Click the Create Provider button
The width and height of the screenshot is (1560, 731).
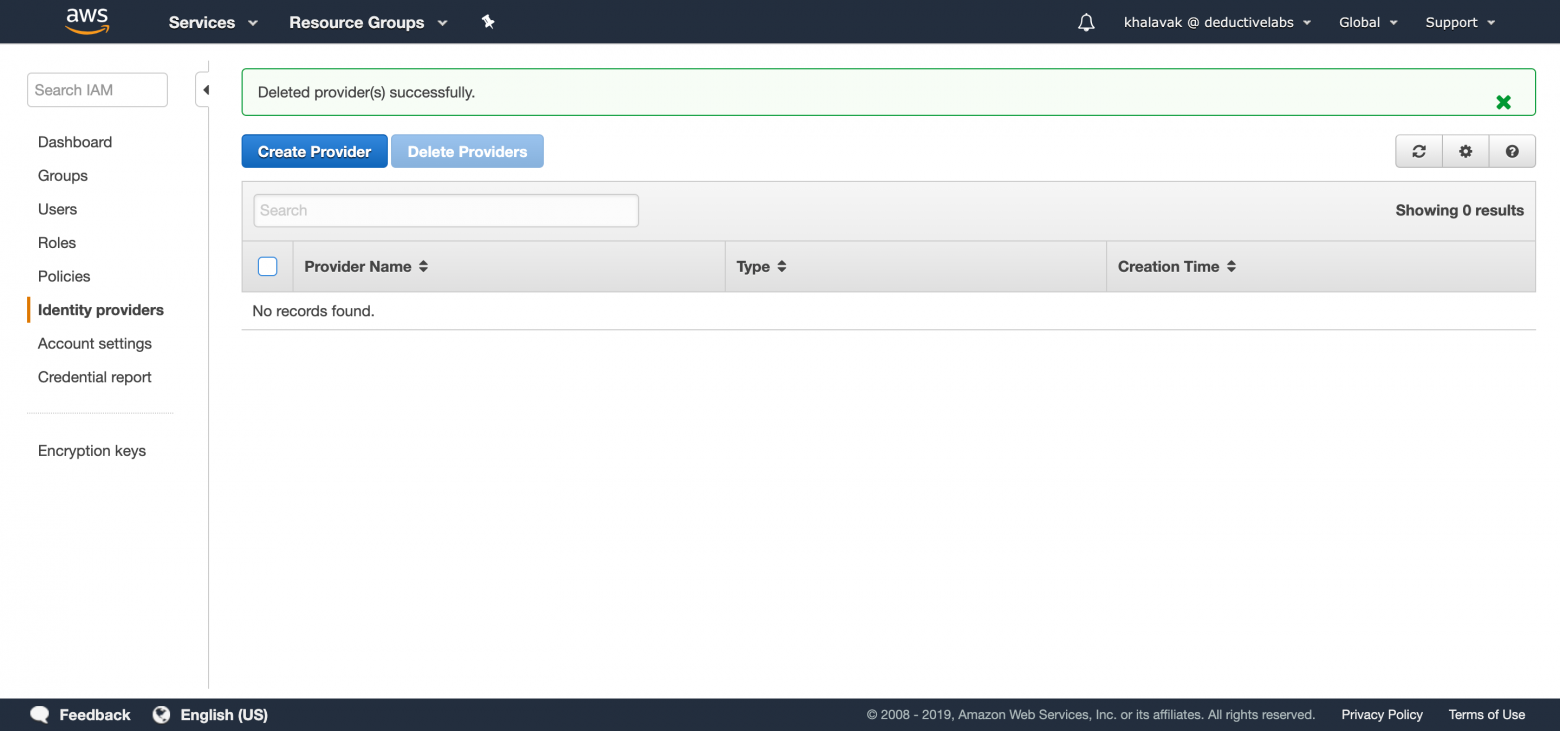[x=314, y=151]
